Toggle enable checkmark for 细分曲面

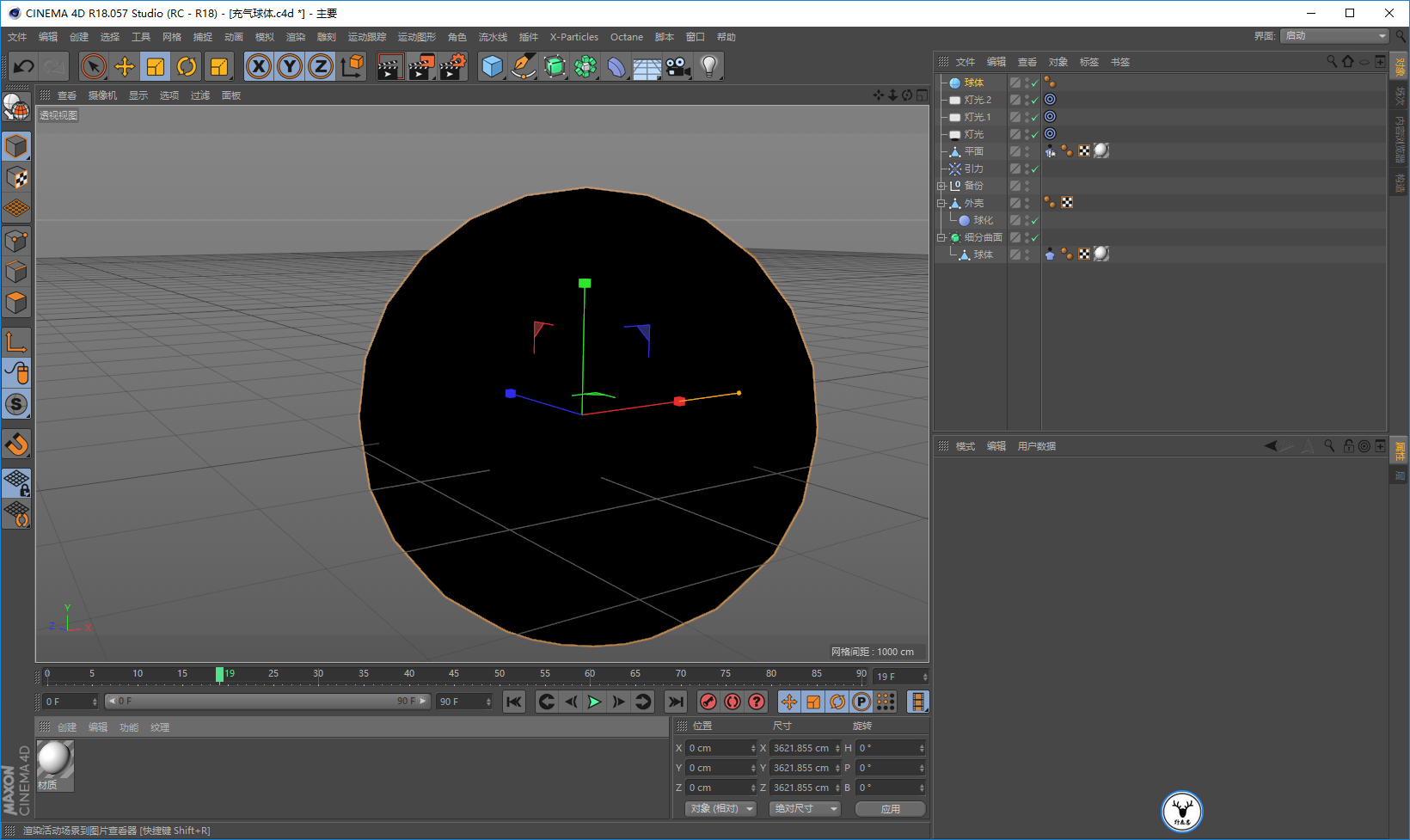(x=1035, y=237)
